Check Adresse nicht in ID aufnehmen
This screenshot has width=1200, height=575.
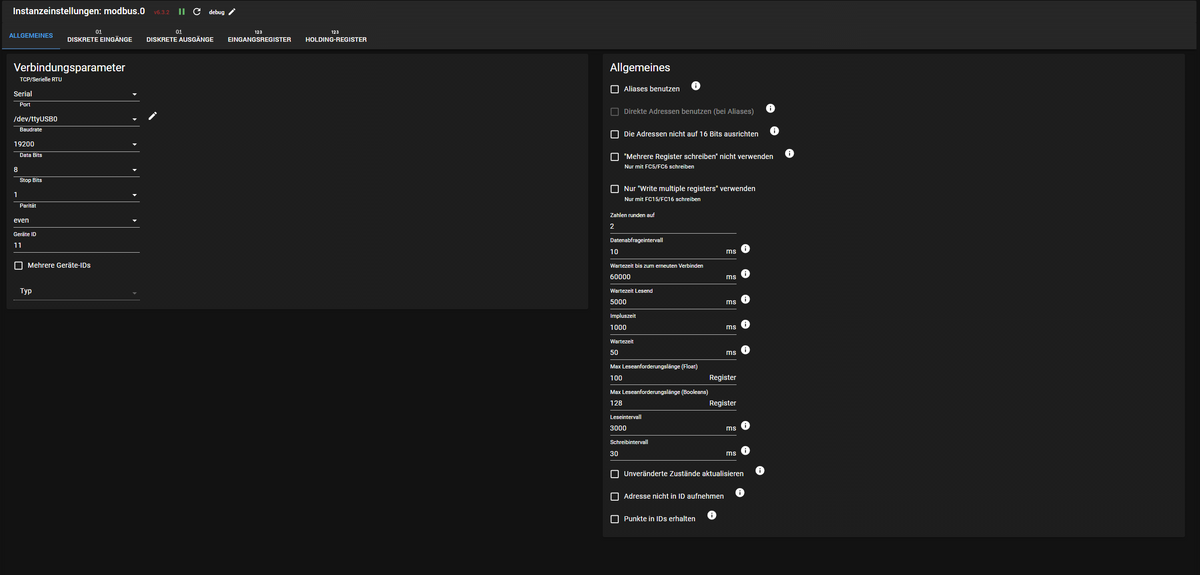click(615, 497)
